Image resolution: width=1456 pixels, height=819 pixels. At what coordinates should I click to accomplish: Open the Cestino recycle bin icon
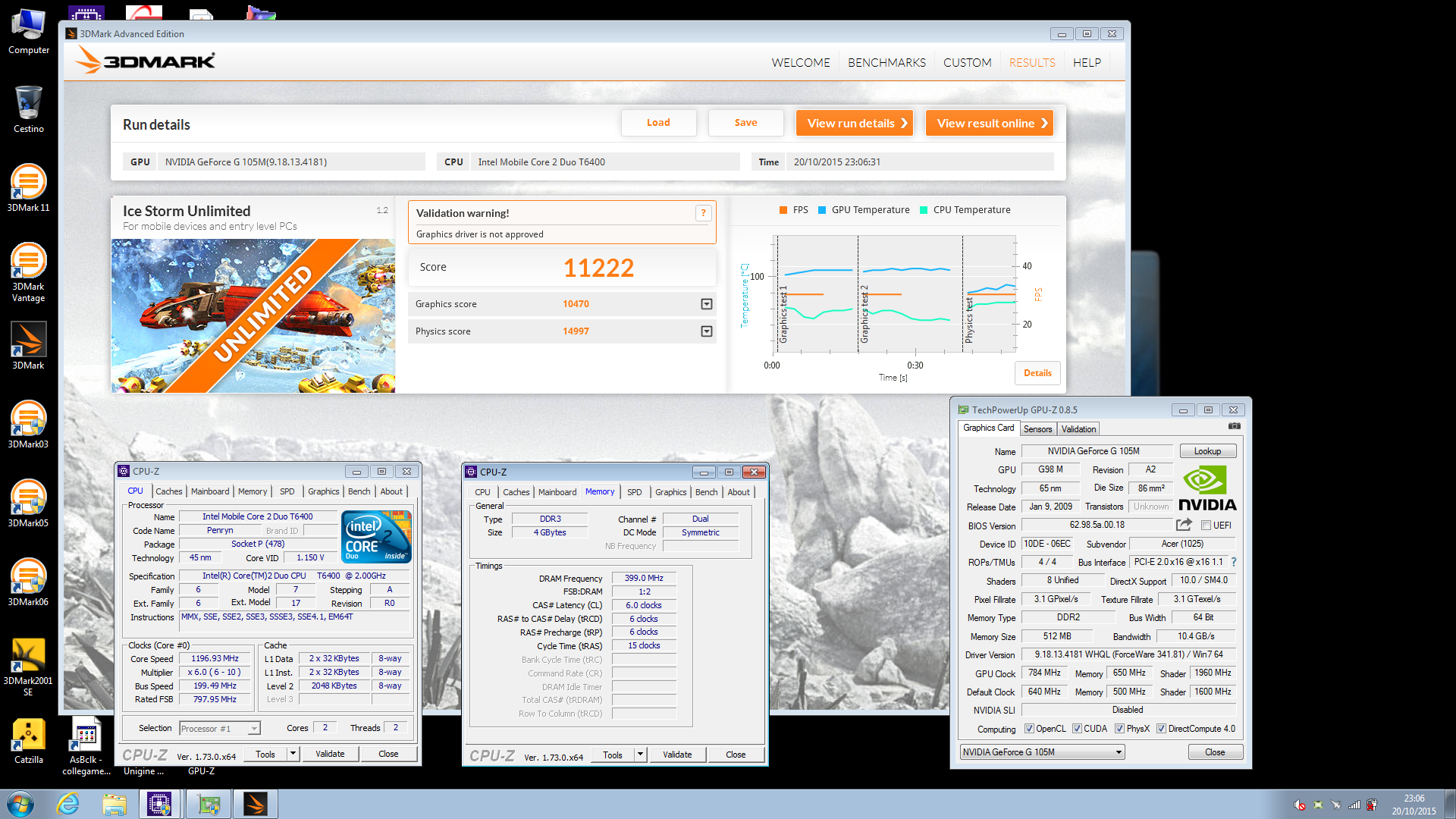(x=29, y=109)
